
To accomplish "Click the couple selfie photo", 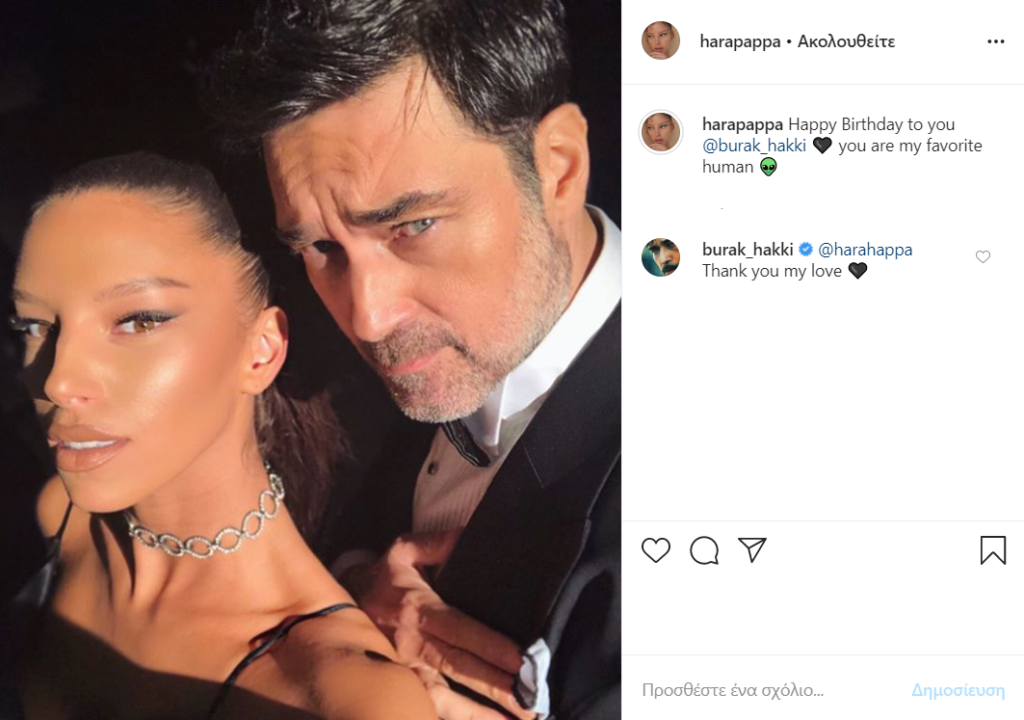I will click(310, 360).
